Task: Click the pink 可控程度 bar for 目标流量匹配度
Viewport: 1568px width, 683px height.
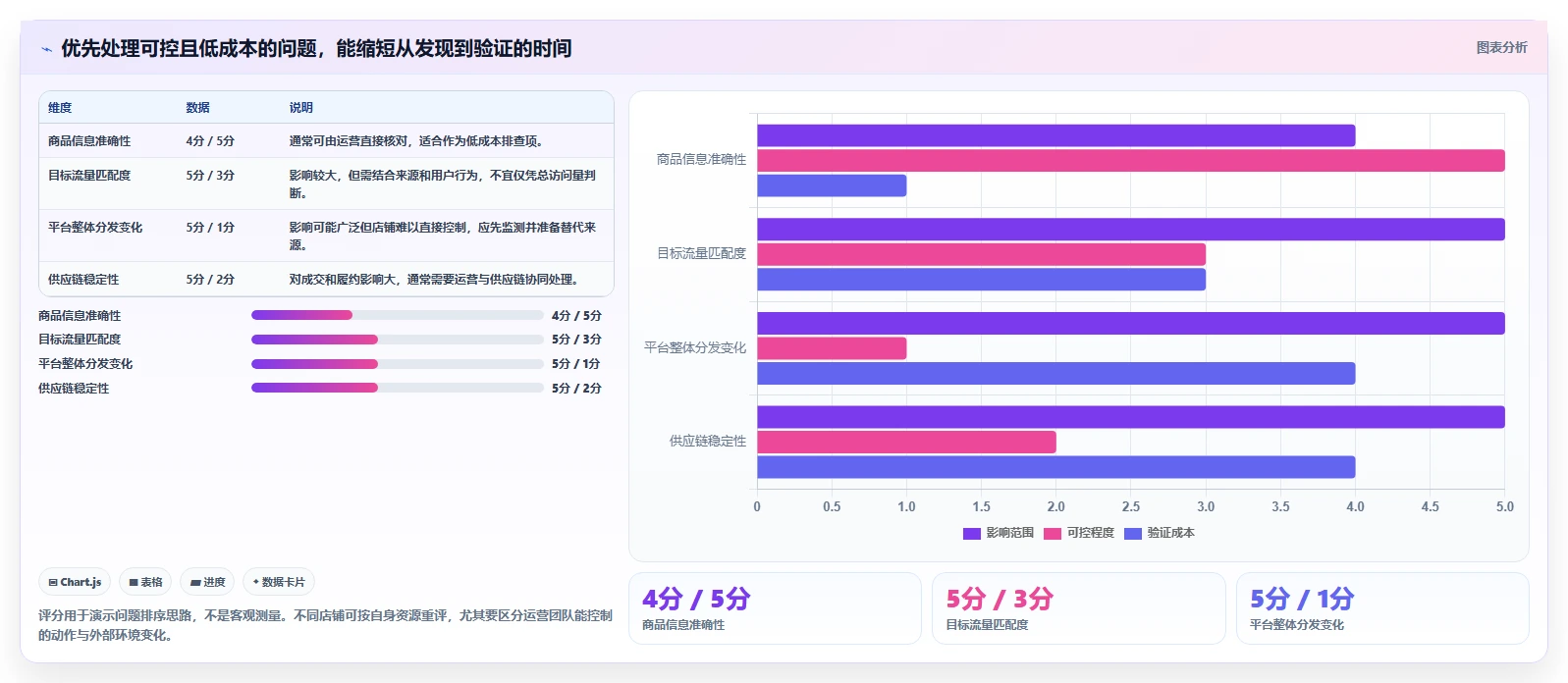Action: [981, 254]
